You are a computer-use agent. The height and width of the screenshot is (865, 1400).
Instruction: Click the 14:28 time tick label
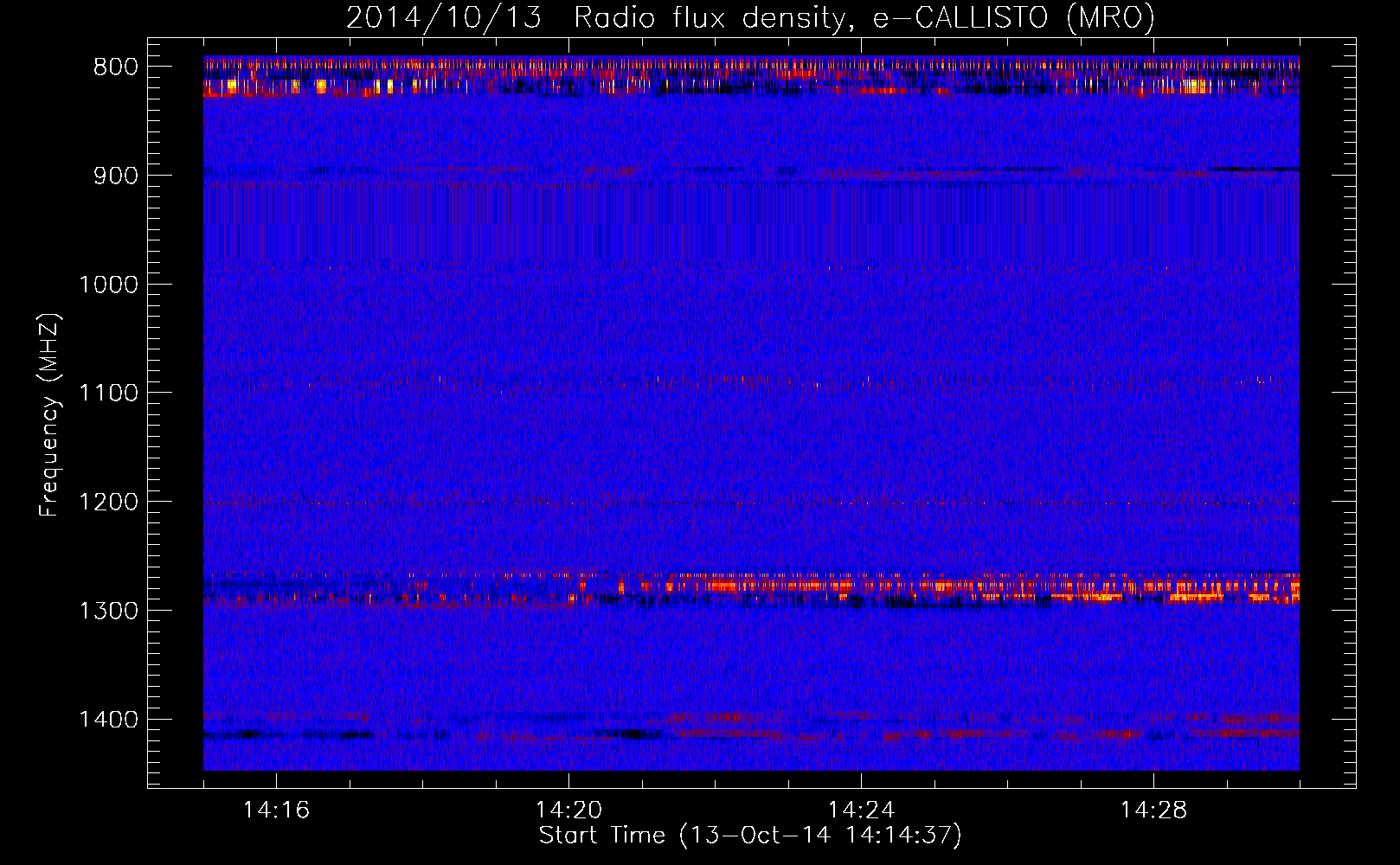(x=1153, y=811)
